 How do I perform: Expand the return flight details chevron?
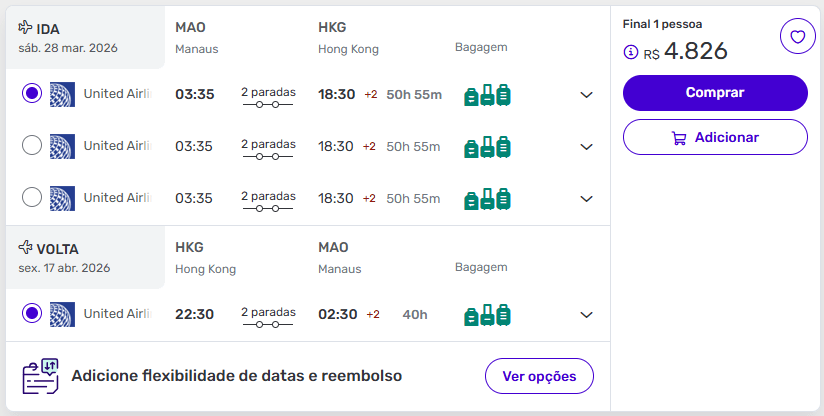(x=586, y=315)
